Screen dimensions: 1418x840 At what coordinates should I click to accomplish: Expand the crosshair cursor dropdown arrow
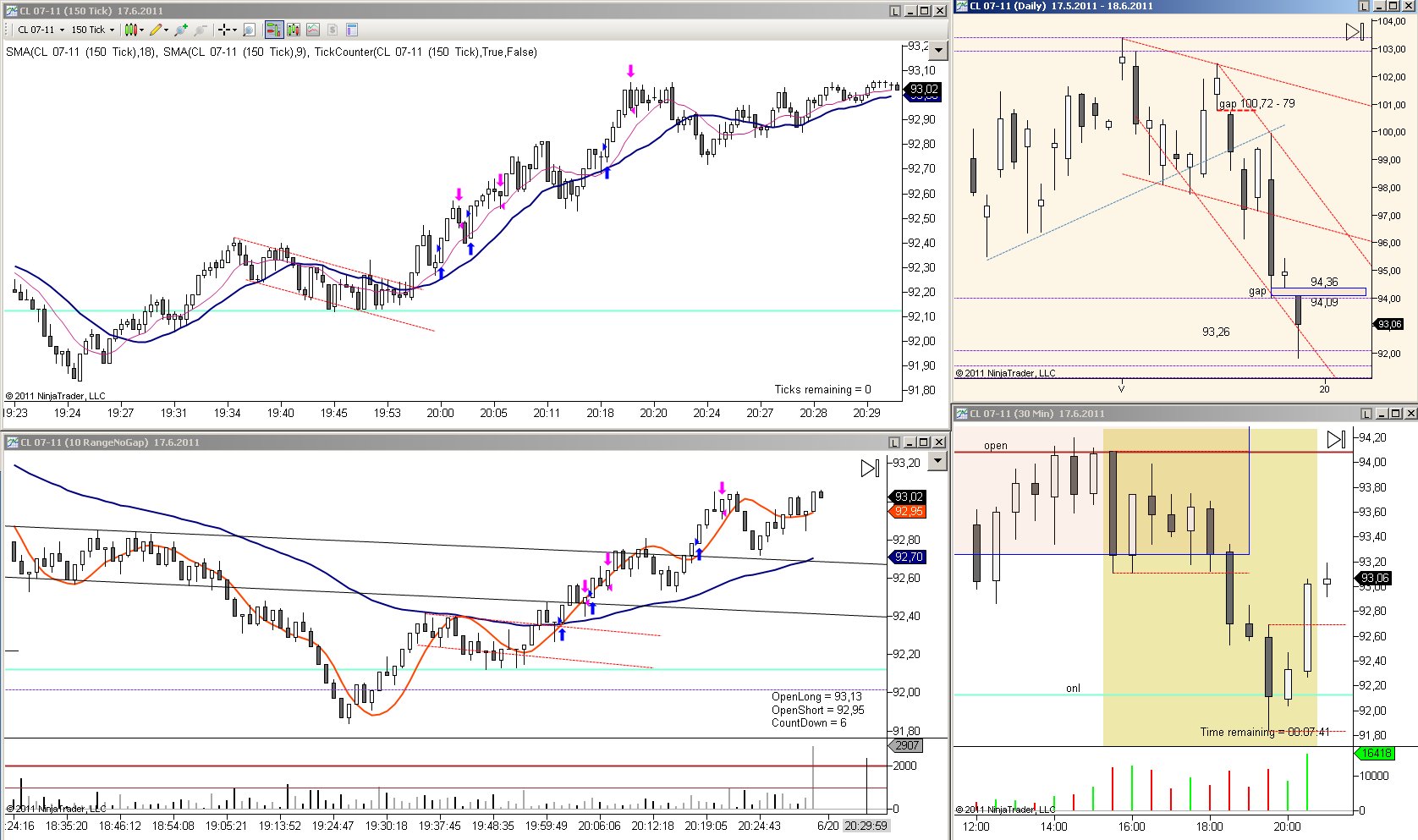pyautogui.click(x=234, y=30)
